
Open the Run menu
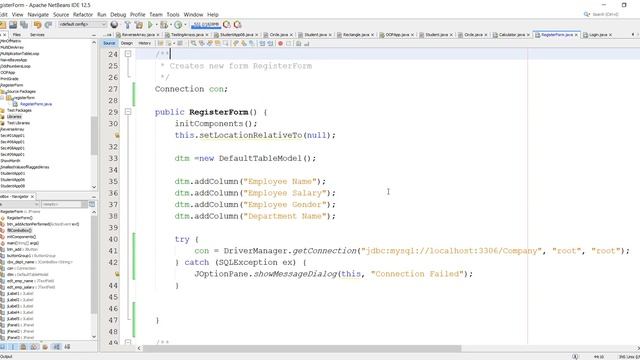coord(102,14)
